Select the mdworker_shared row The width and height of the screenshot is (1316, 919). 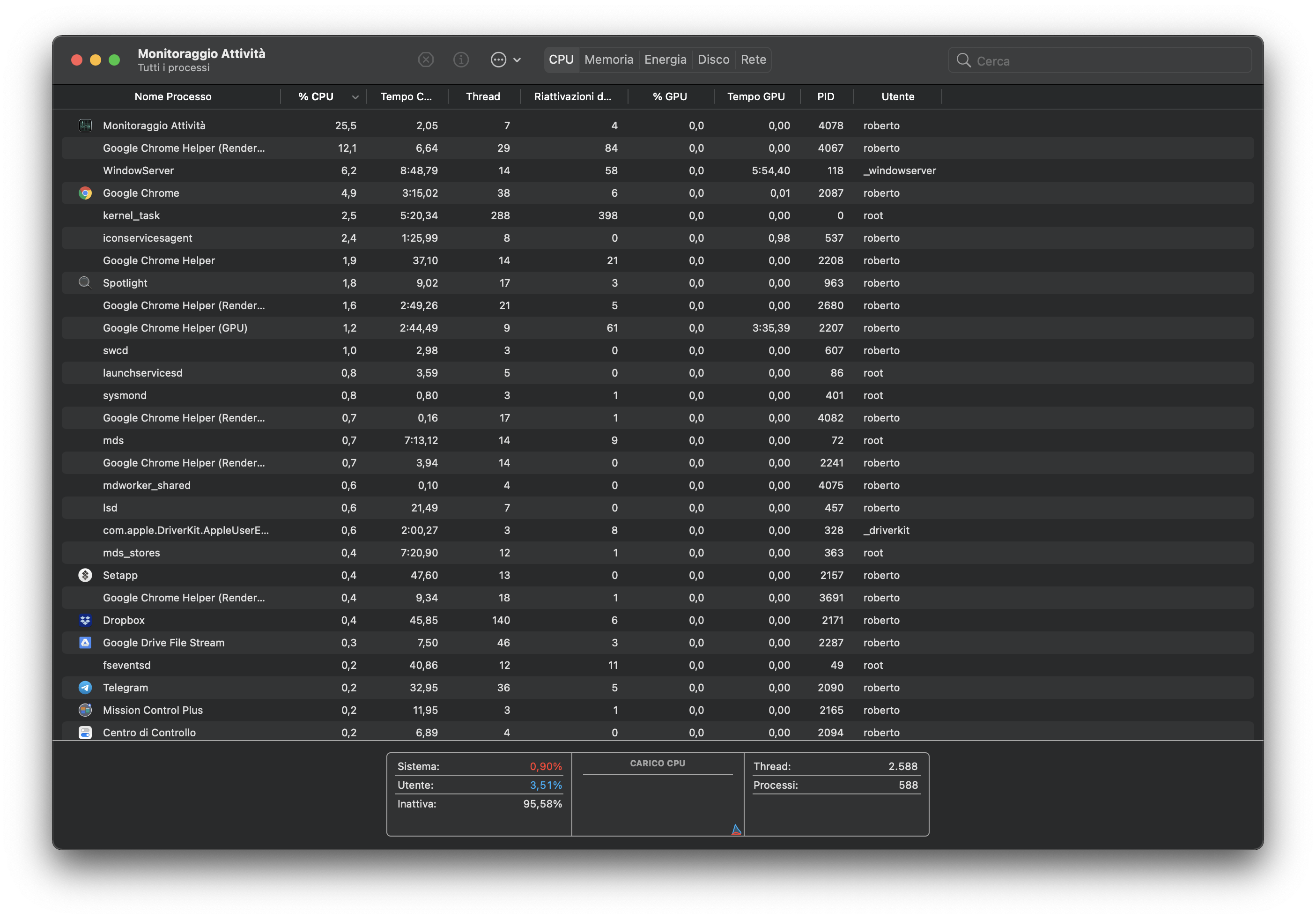point(658,485)
